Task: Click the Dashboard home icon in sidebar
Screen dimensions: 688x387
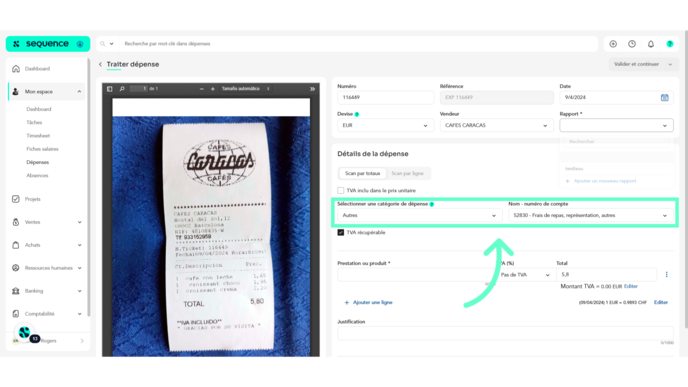Action: point(16,68)
